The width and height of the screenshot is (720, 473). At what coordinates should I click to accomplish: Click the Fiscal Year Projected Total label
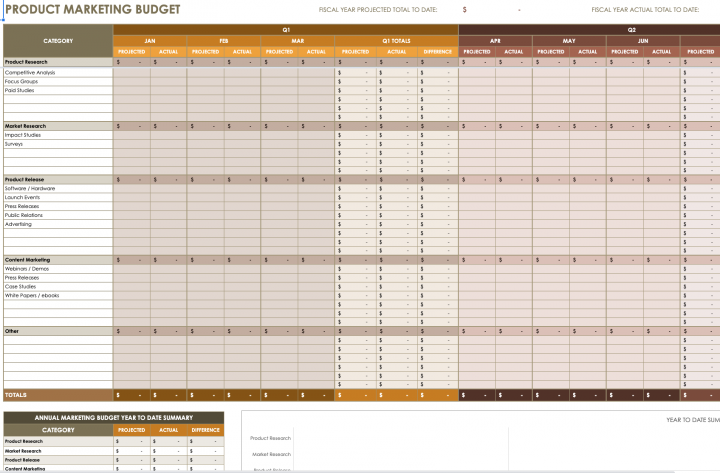click(378, 10)
